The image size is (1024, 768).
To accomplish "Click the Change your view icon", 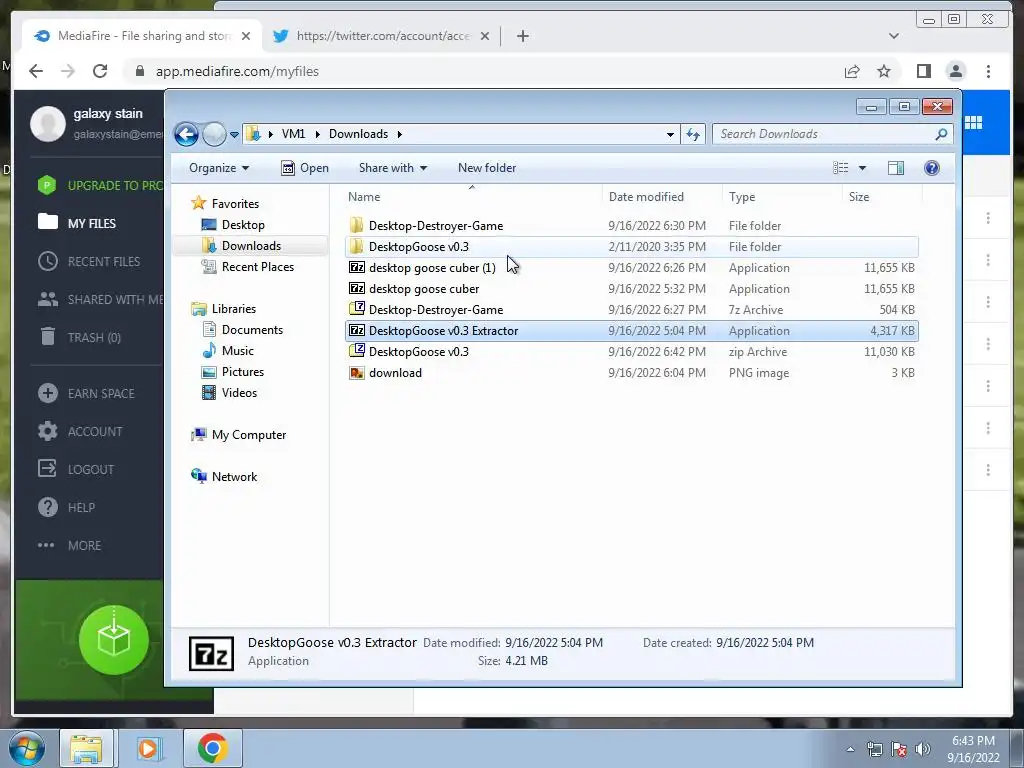I will (840, 168).
